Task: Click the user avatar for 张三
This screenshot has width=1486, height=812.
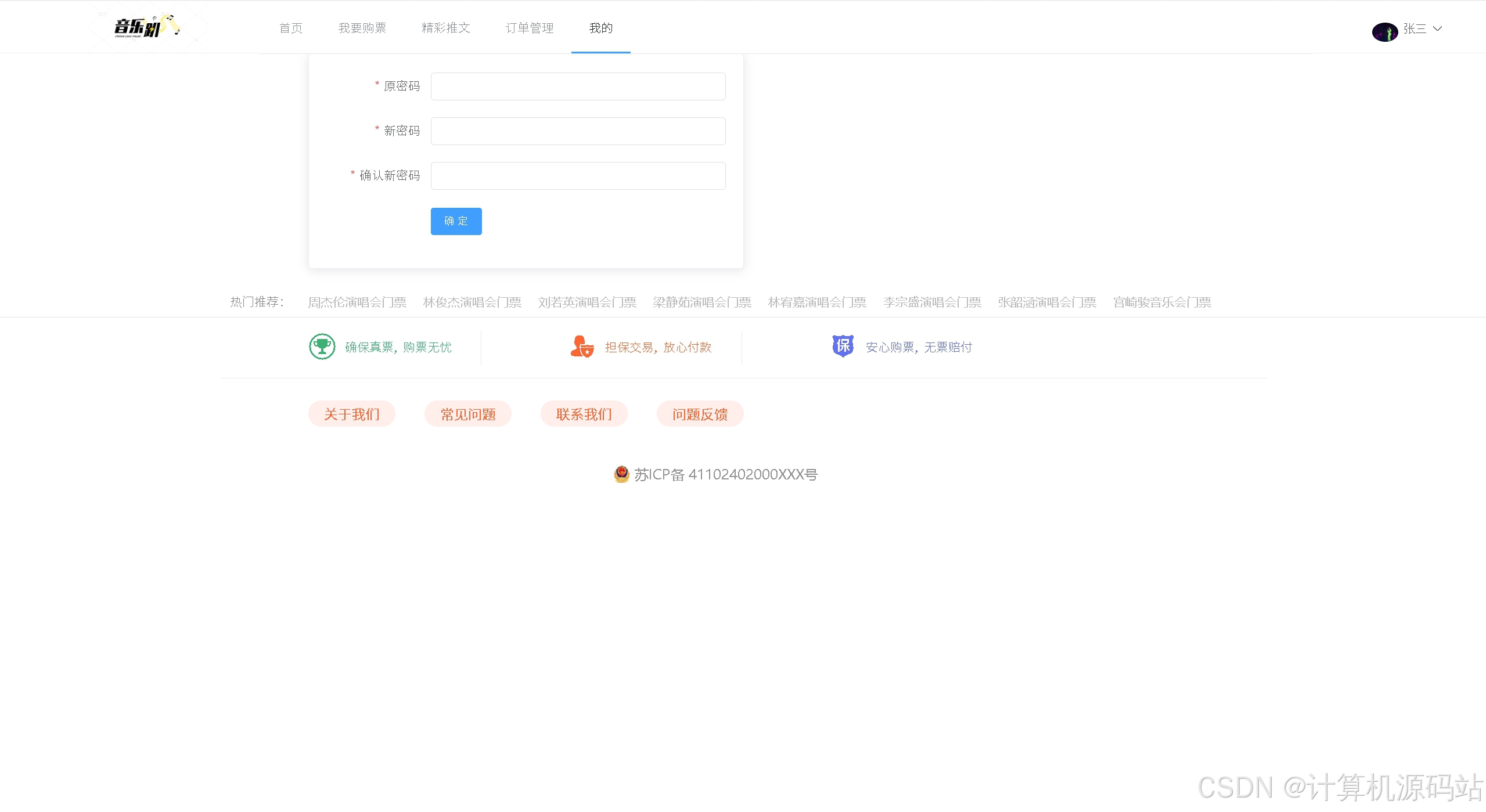Action: pos(1384,31)
